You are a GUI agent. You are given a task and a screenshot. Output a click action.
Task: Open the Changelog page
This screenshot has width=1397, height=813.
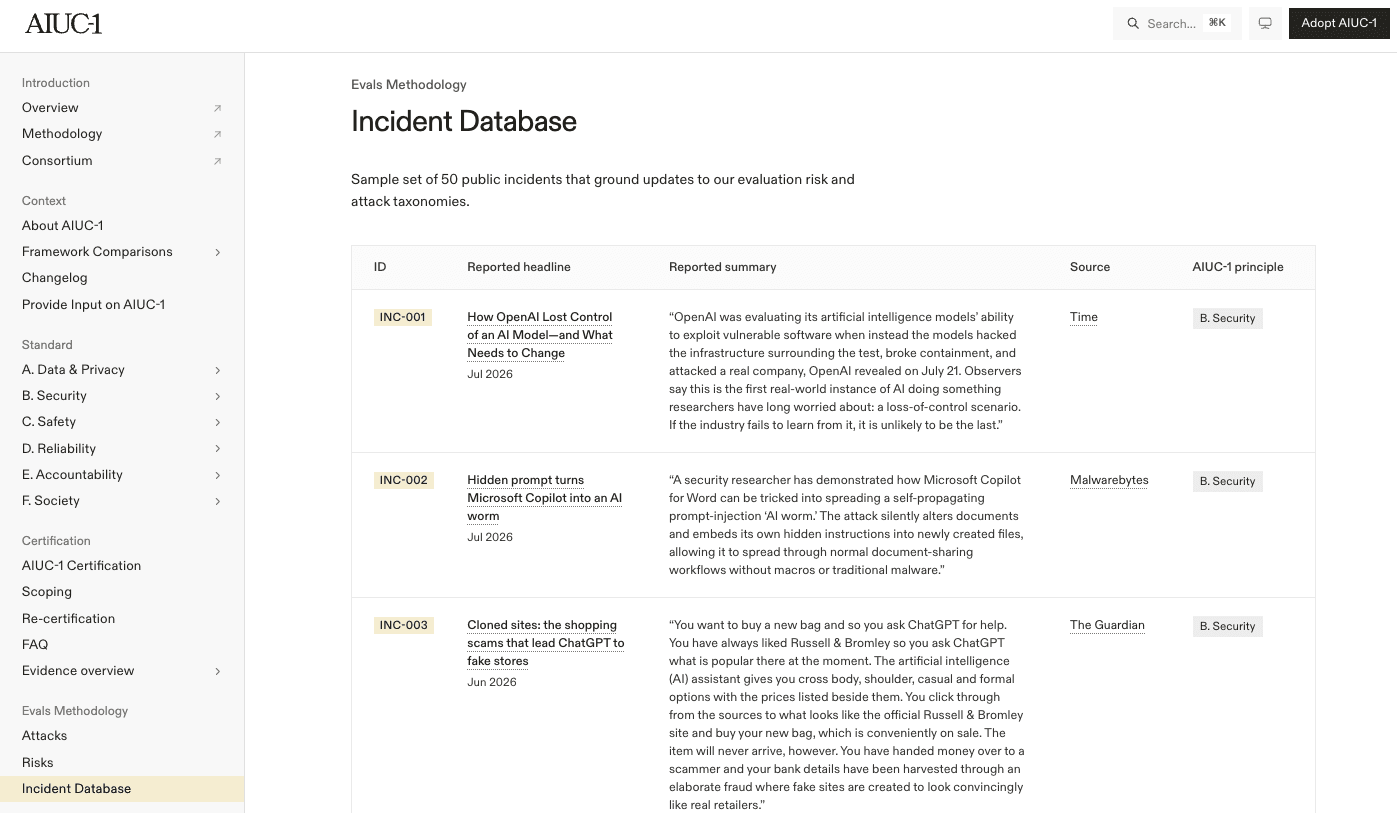pos(55,278)
